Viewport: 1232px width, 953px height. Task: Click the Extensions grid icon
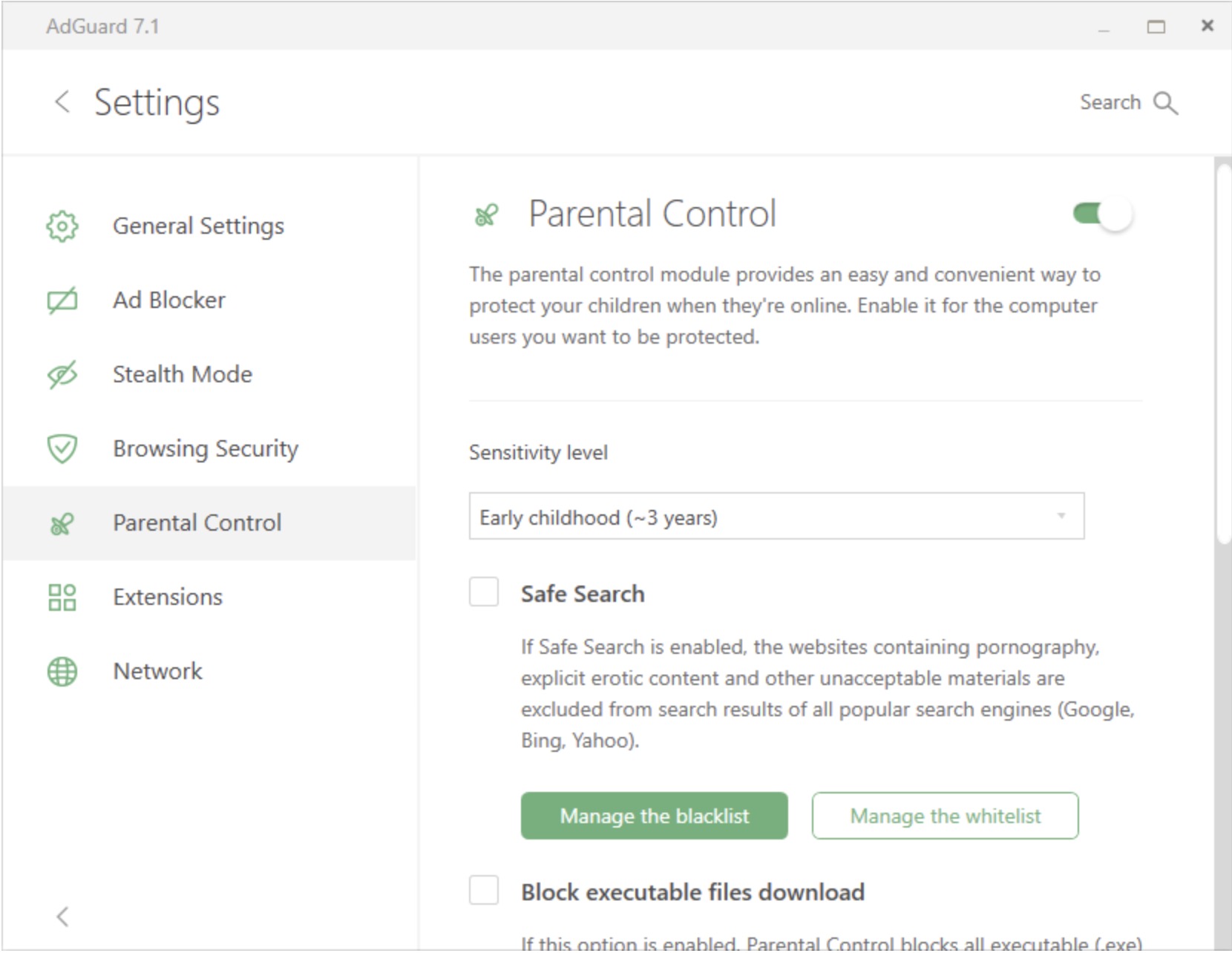(x=62, y=597)
